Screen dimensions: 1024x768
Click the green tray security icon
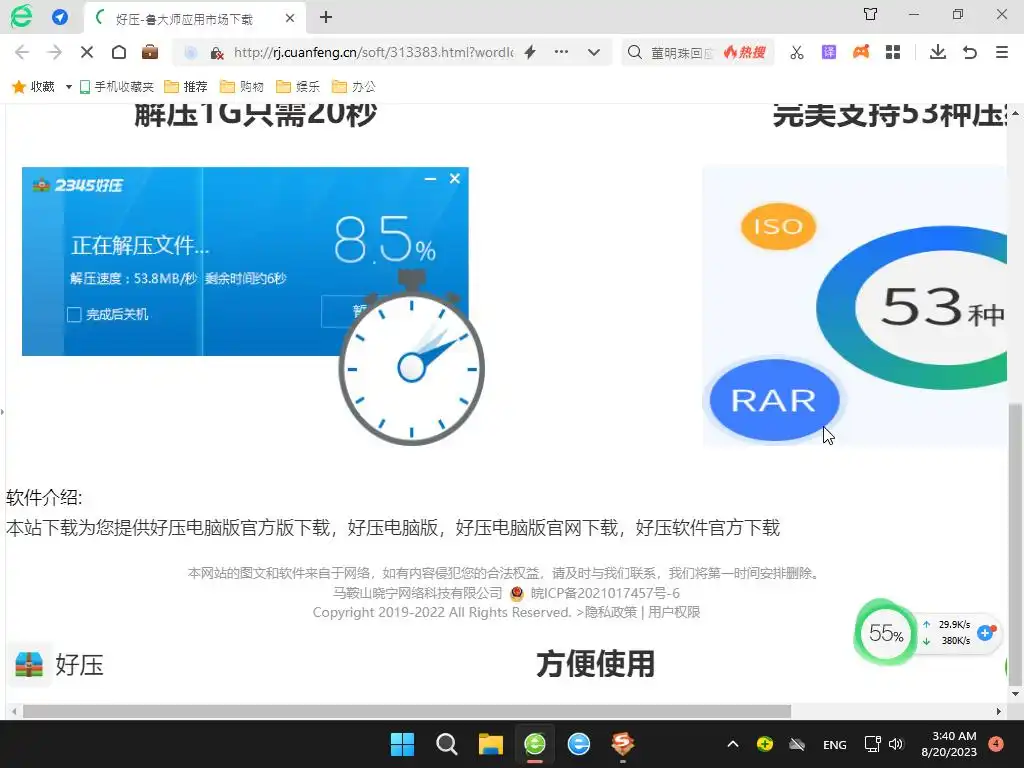765,744
